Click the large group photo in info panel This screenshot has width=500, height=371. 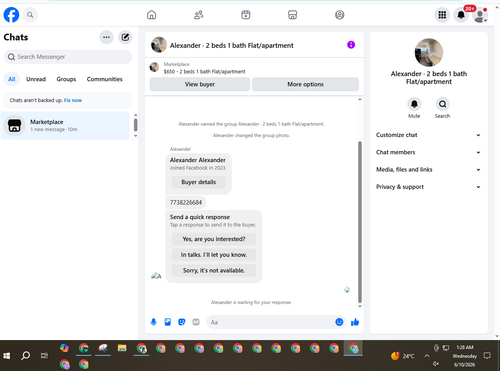point(429,52)
